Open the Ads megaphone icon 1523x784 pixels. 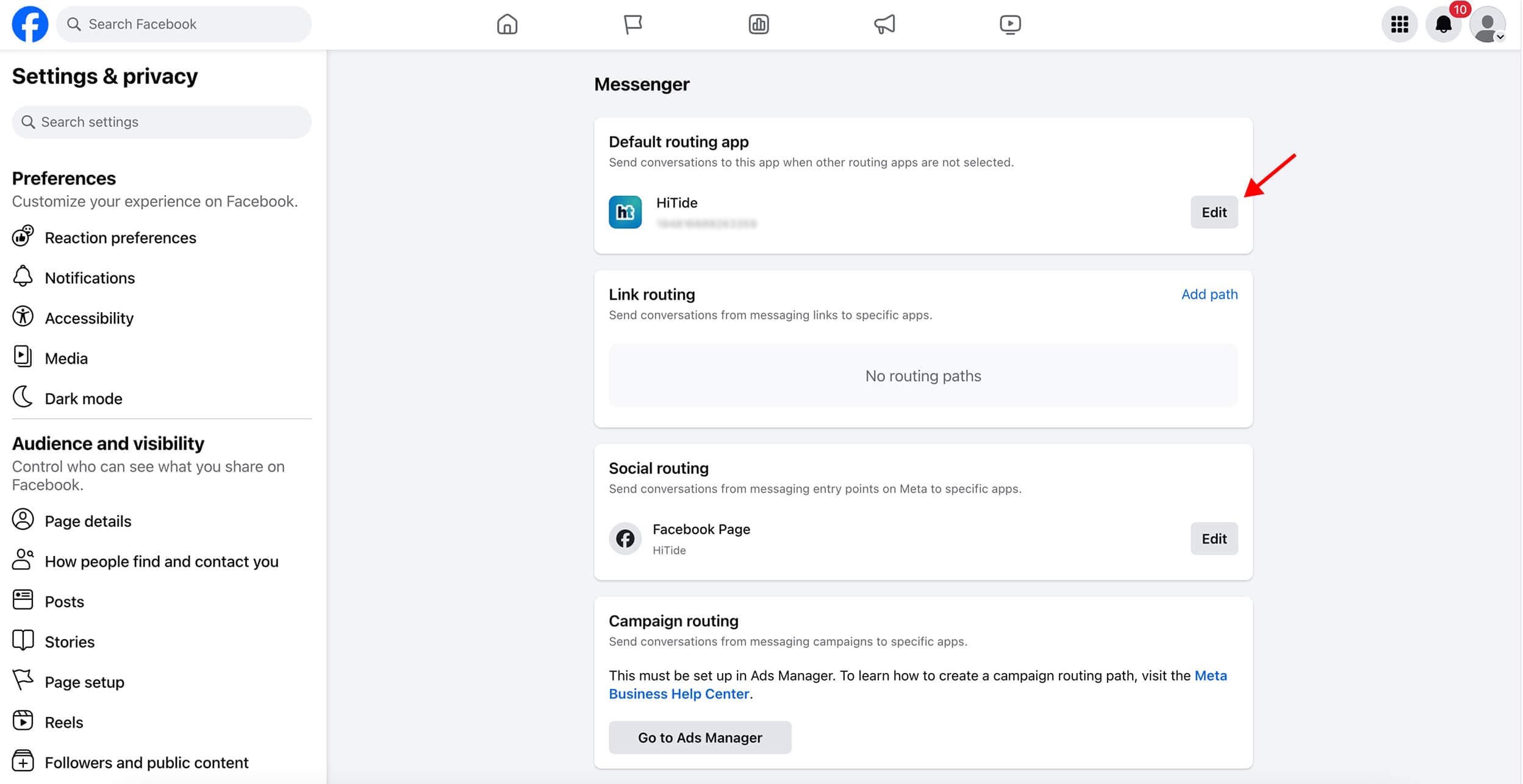pyautogui.click(x=884, y=24)
